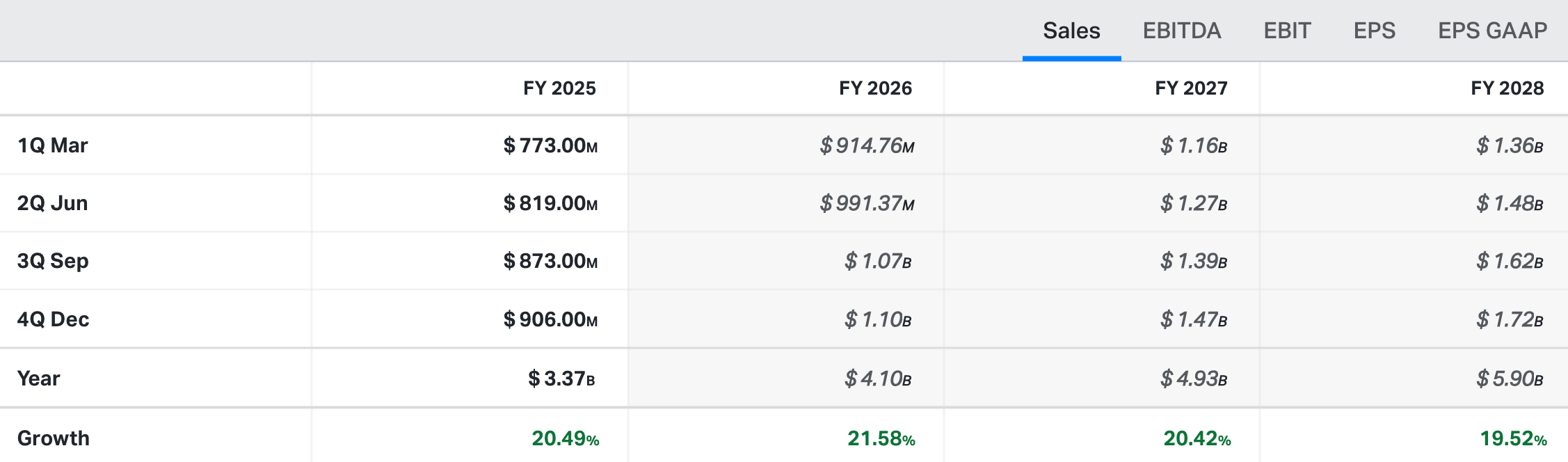Image resolution: width=1568 pixels, height=462 pixels.
Task: Select the 4Q Dec row label
Action: coord(54,319)
